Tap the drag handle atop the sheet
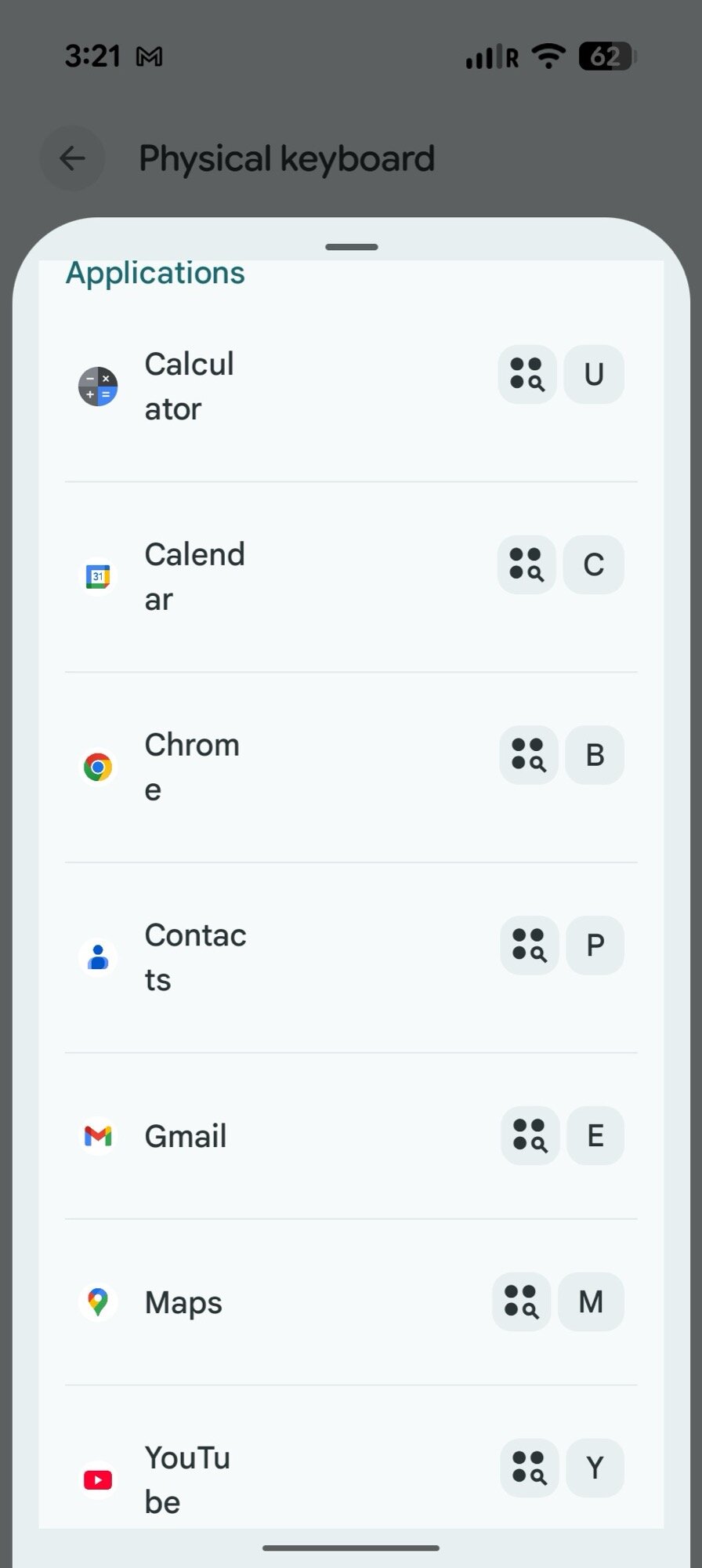This screenshot has width=702, height=1568. 351,247
